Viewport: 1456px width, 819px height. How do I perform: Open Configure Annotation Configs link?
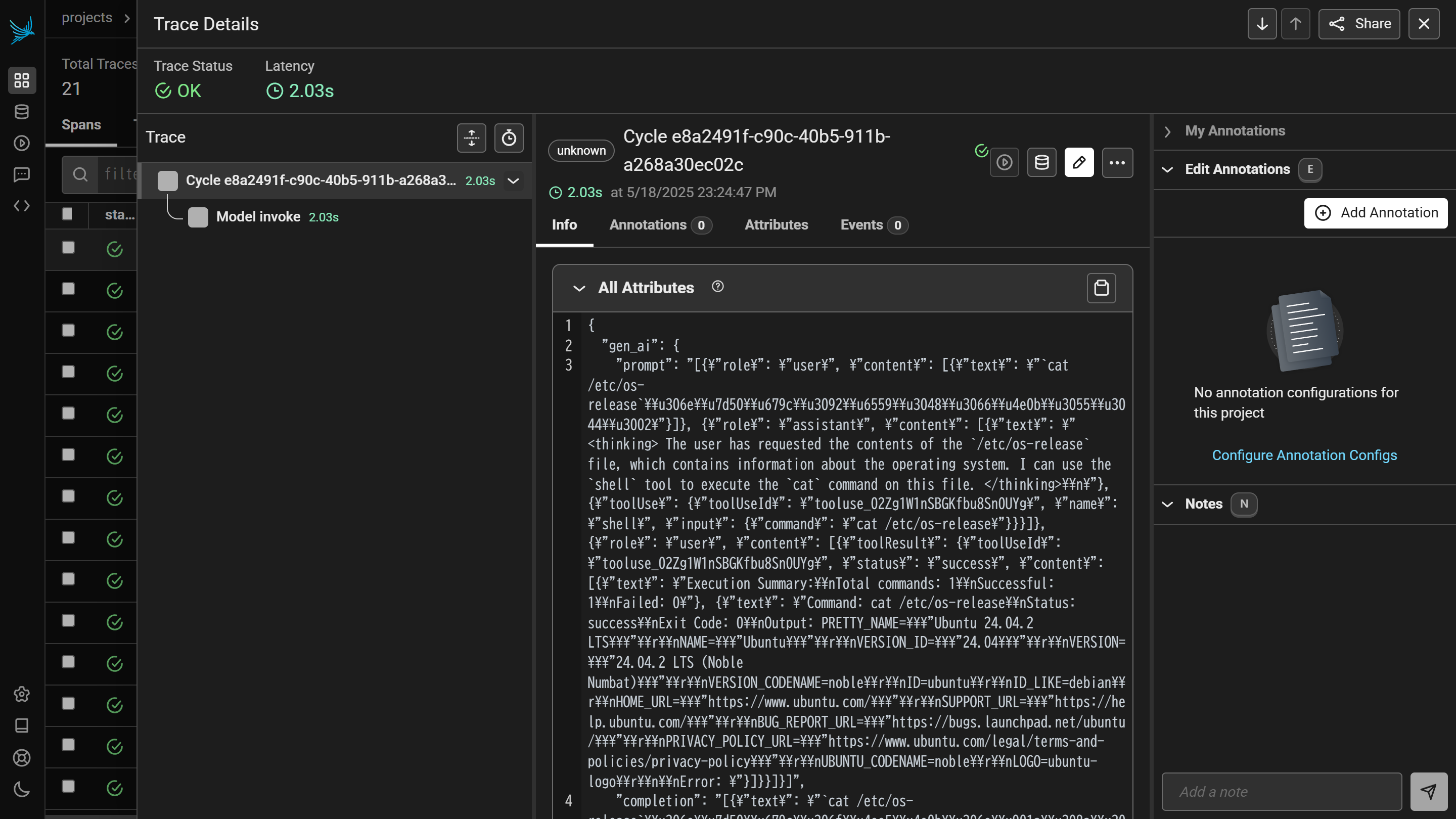pos(1304,455)
